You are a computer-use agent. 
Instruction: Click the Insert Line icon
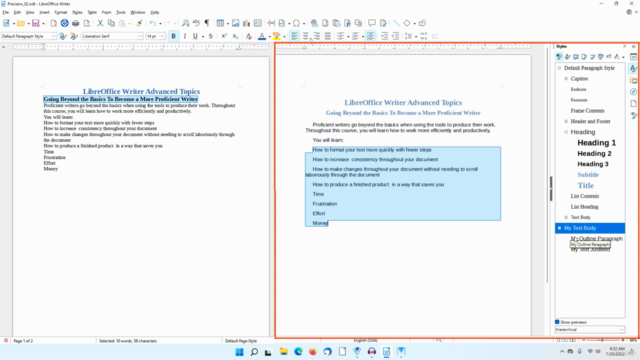(x=396, y=23)
